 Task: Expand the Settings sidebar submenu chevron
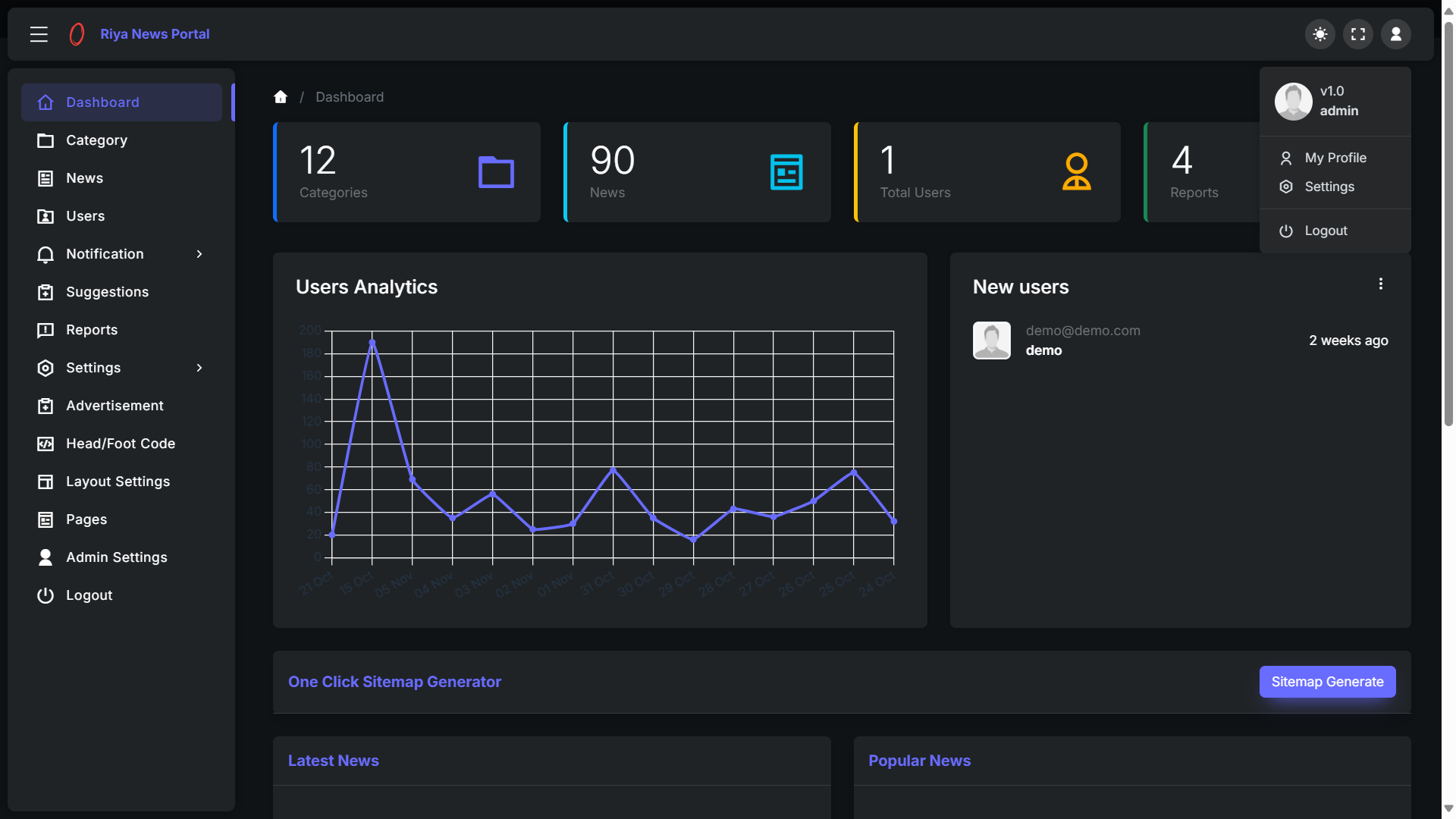tap(199, 368)
